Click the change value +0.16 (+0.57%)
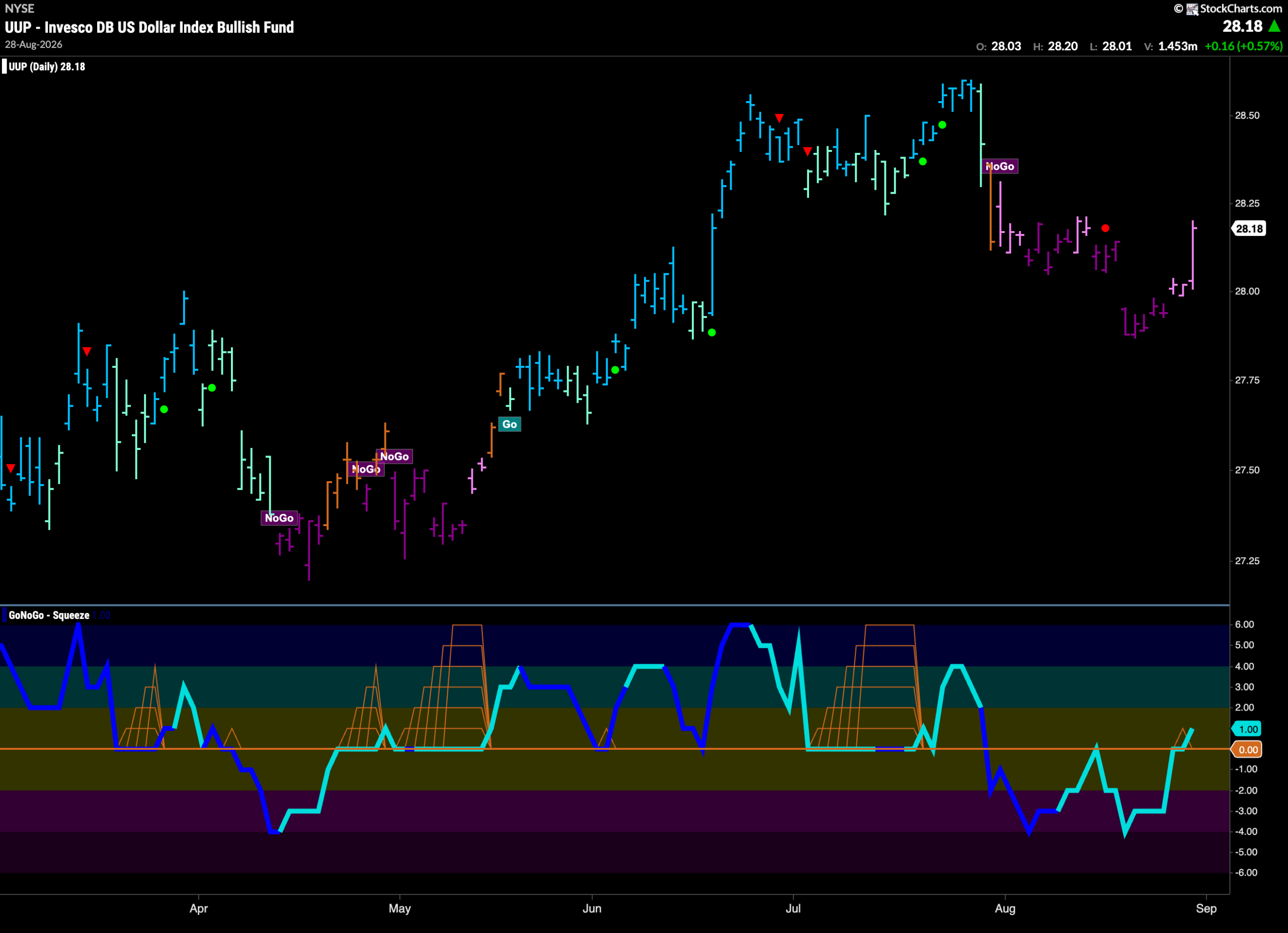 1243,46
